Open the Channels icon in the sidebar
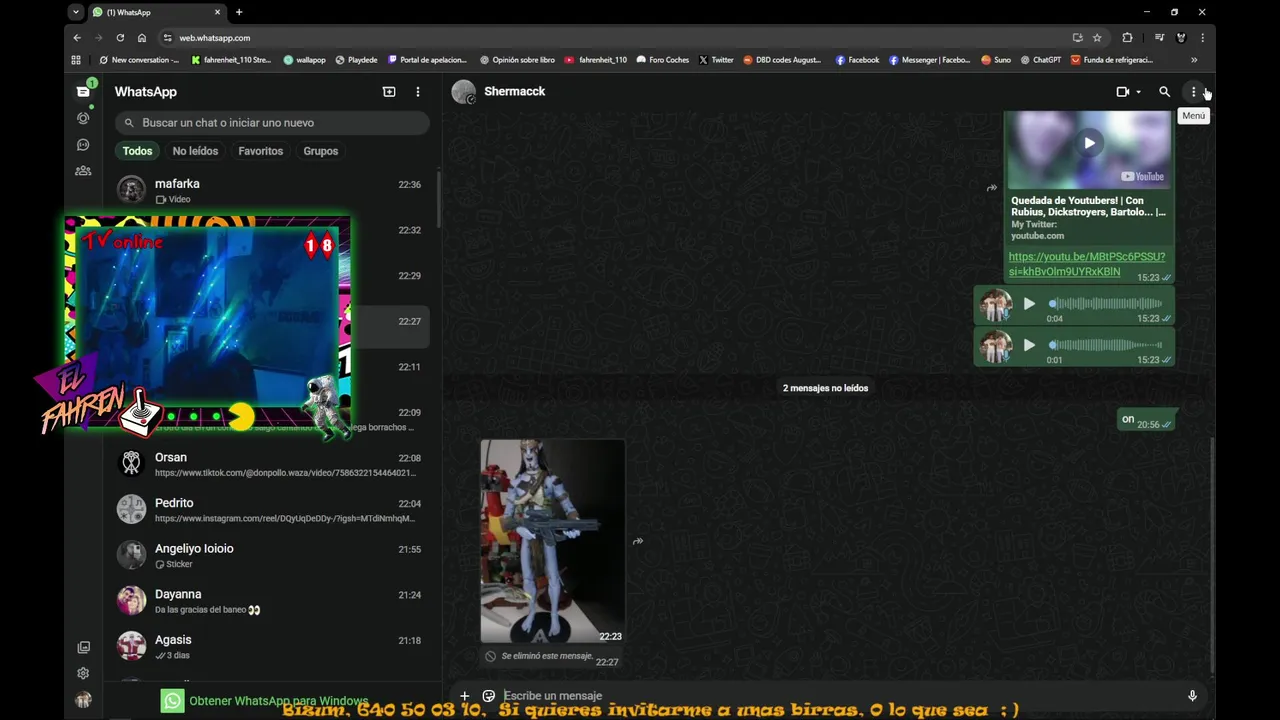Screen dimensions: 1280x720 [x=83, y=145]
